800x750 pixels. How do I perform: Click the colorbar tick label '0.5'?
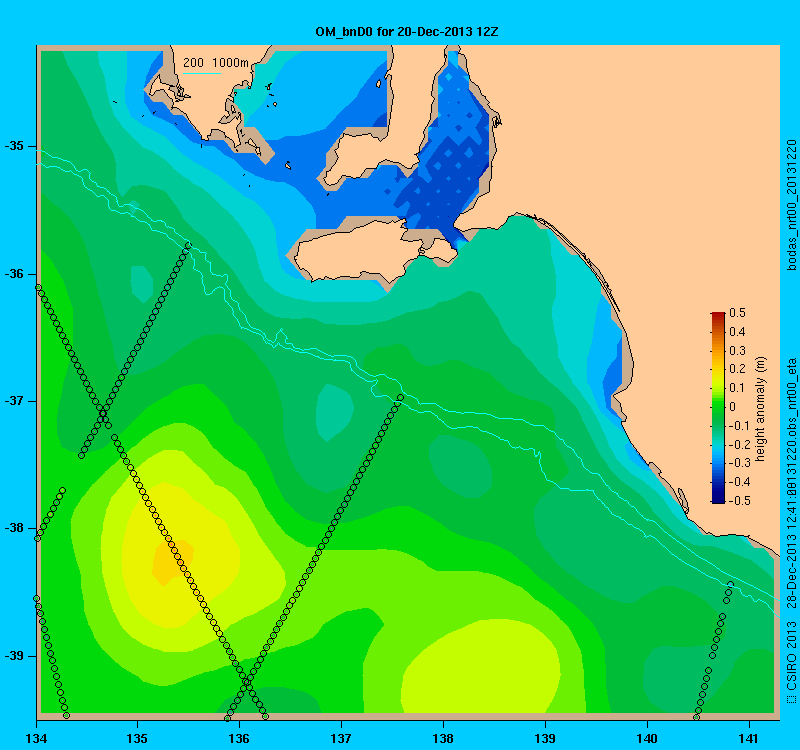[737, 313]
